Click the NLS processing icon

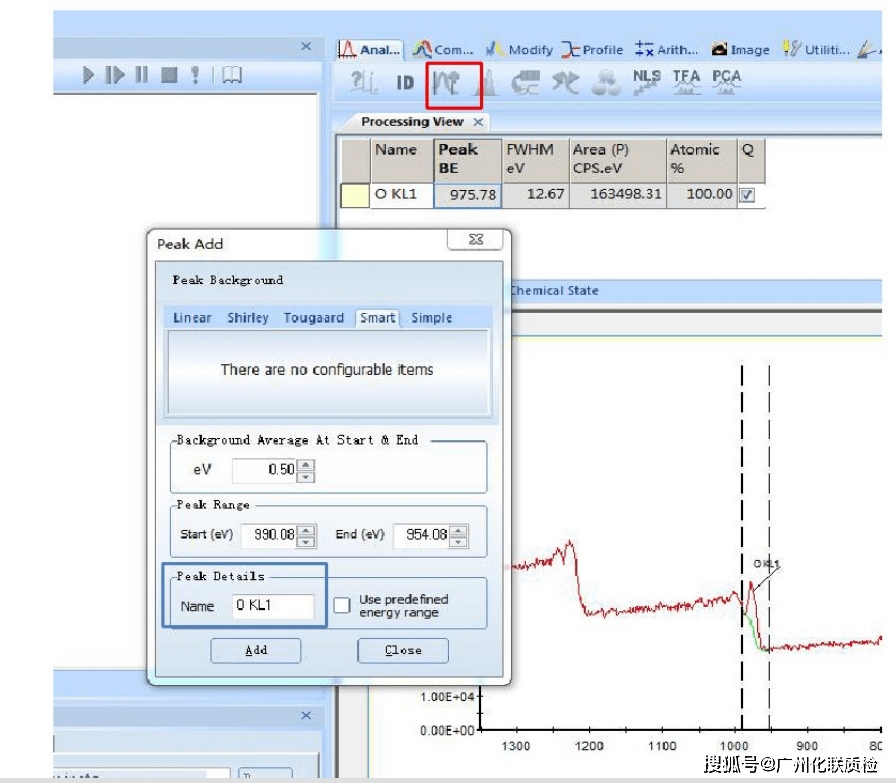click(646, 82)
